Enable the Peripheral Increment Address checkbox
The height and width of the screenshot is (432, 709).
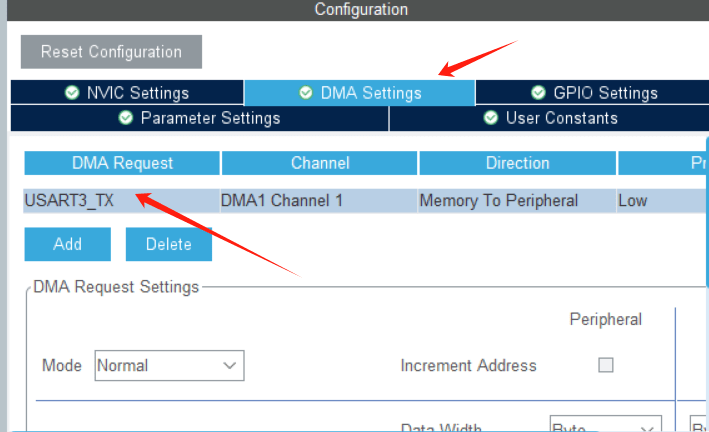tap(605, 365)
